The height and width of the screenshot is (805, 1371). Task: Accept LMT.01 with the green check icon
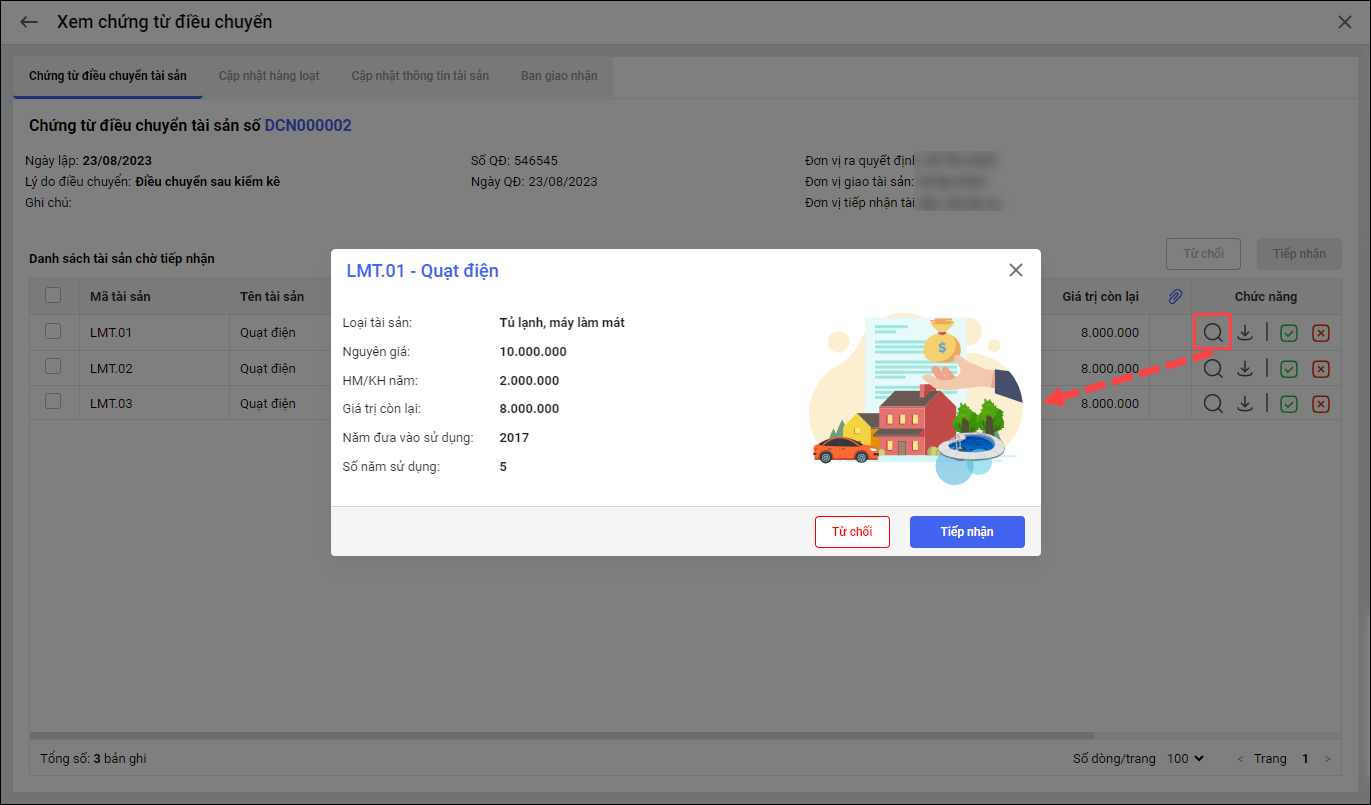tap(1289, 334)
